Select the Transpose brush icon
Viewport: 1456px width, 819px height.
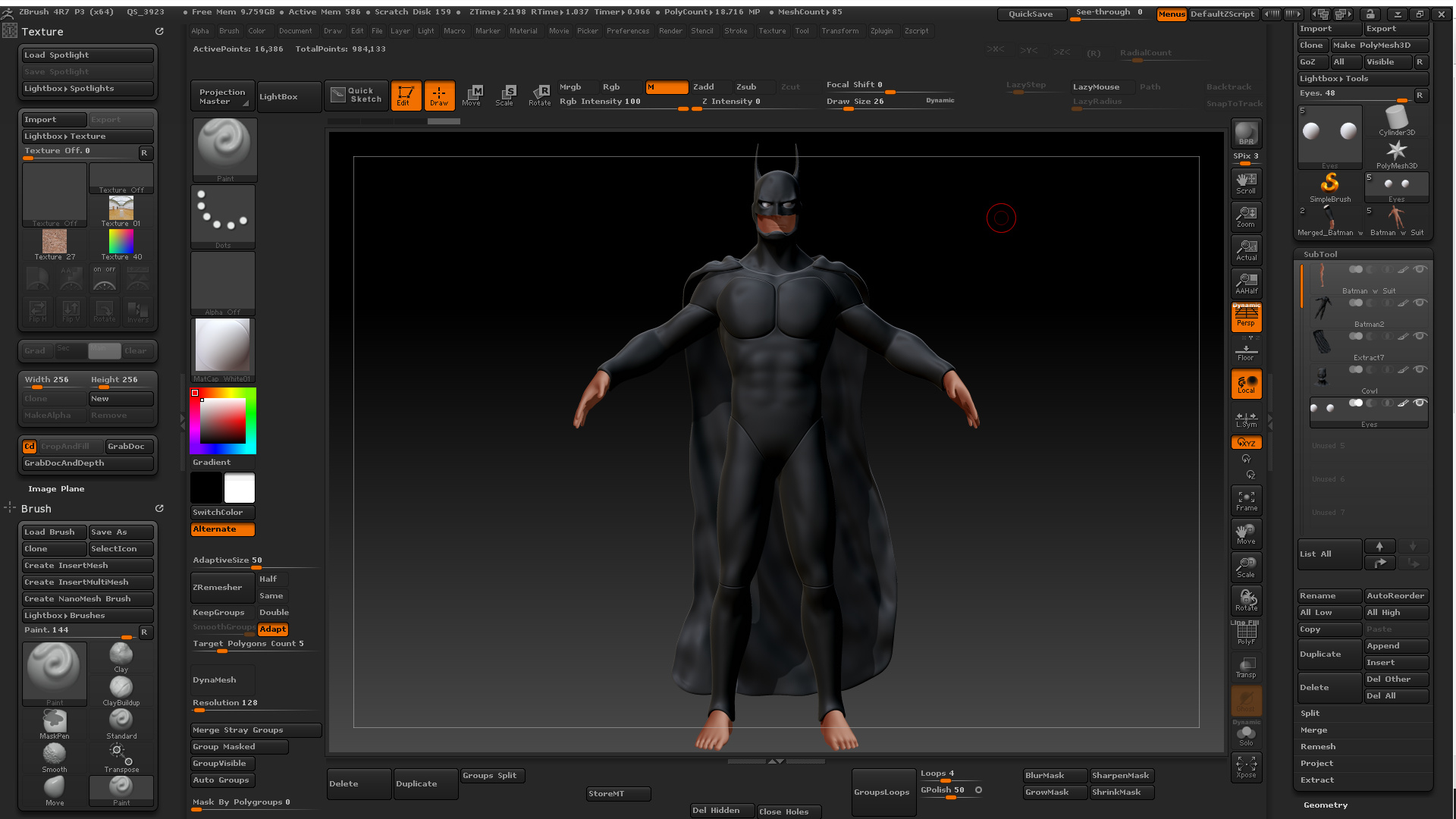[x=121, y=757]
